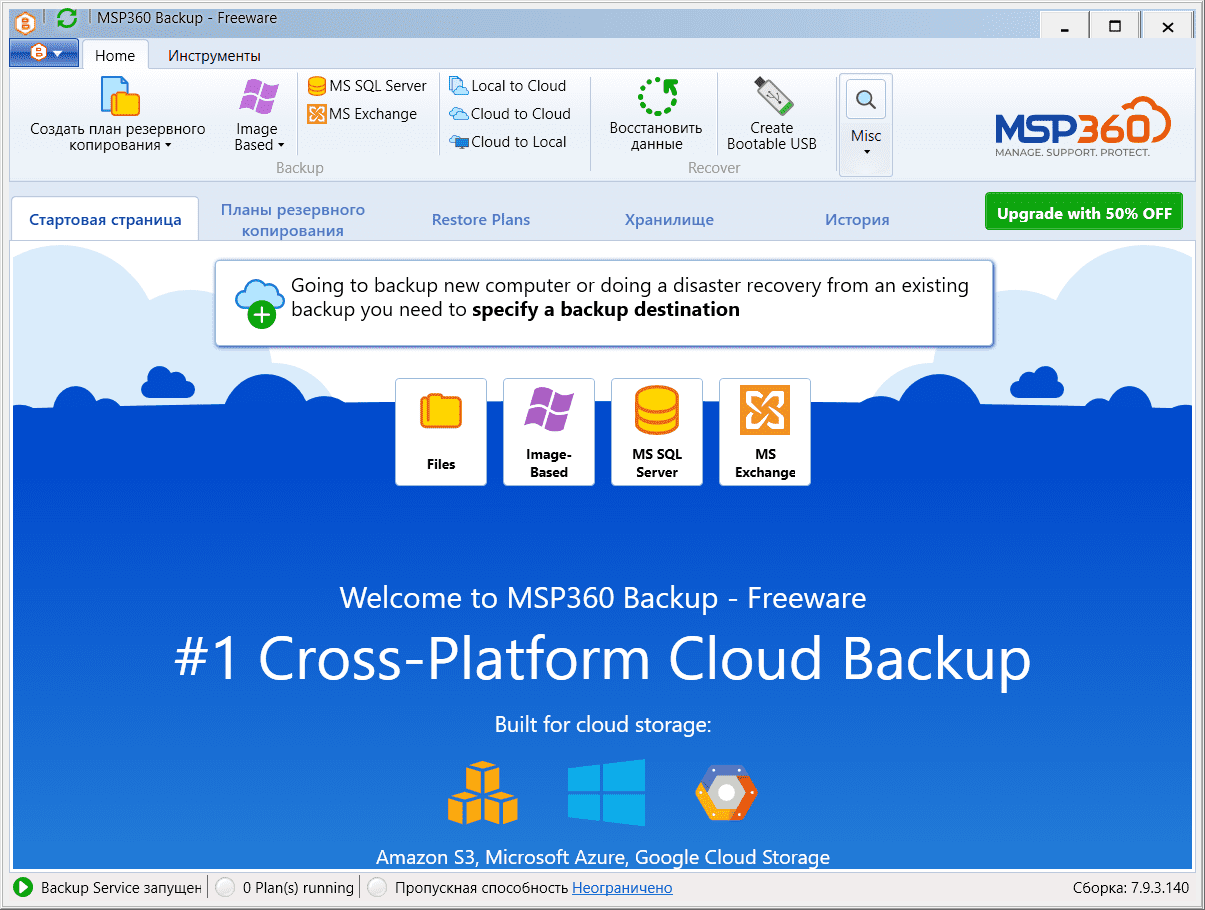Click the Image Based Windows icon in ribbon
Image resolution: width=1205 pixels, height=910 pixels.
point(259,98)
